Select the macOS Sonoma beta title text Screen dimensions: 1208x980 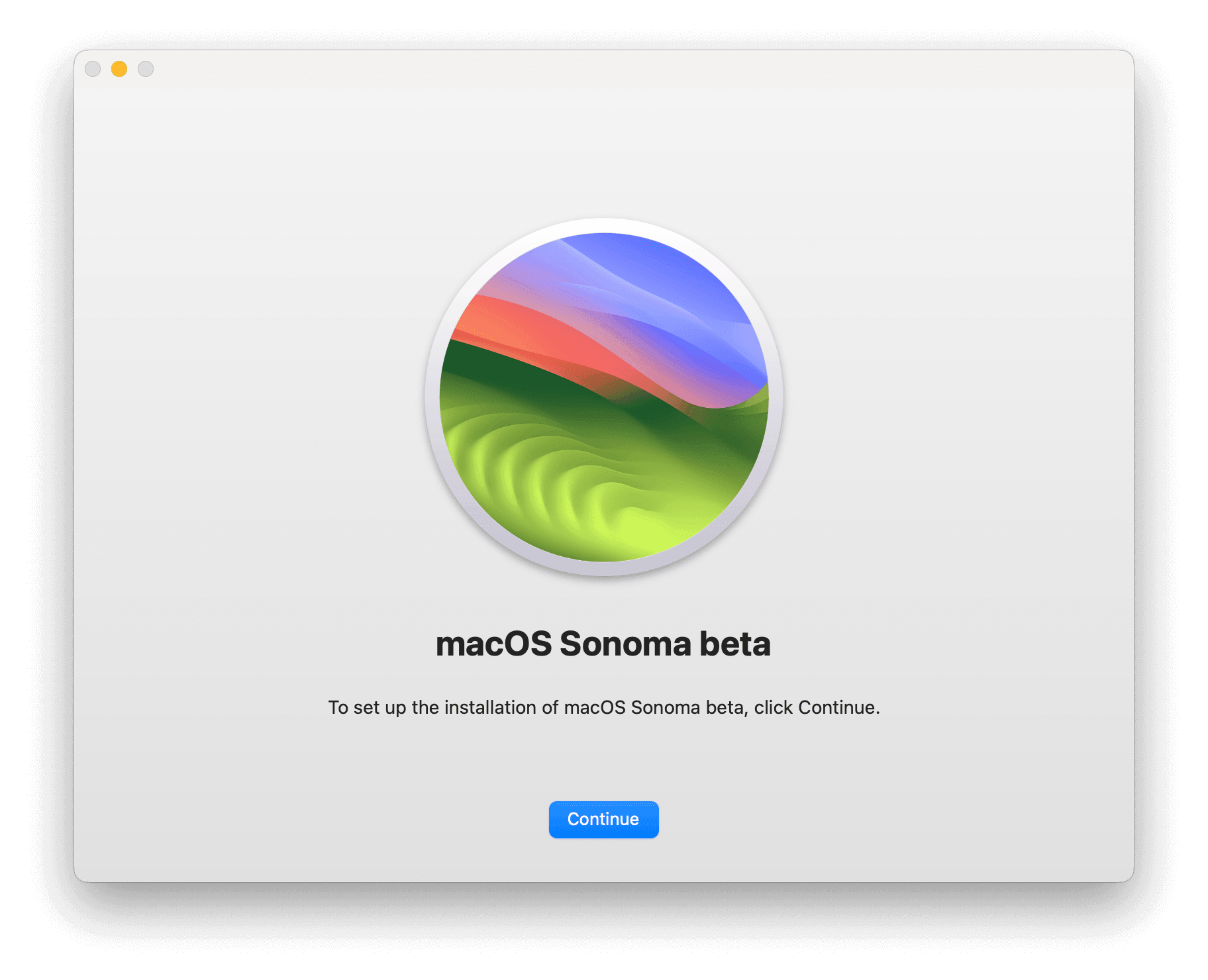tap(603, 643)
